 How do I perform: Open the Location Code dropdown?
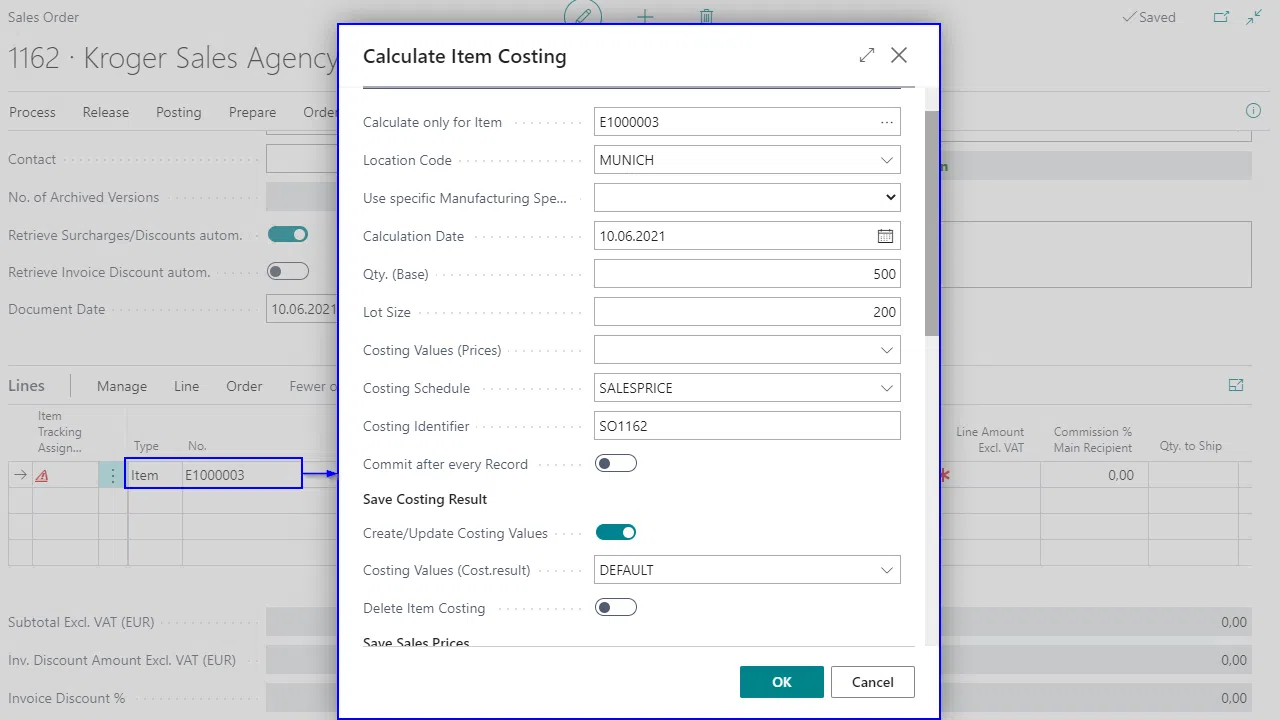[x=886, y=160]
